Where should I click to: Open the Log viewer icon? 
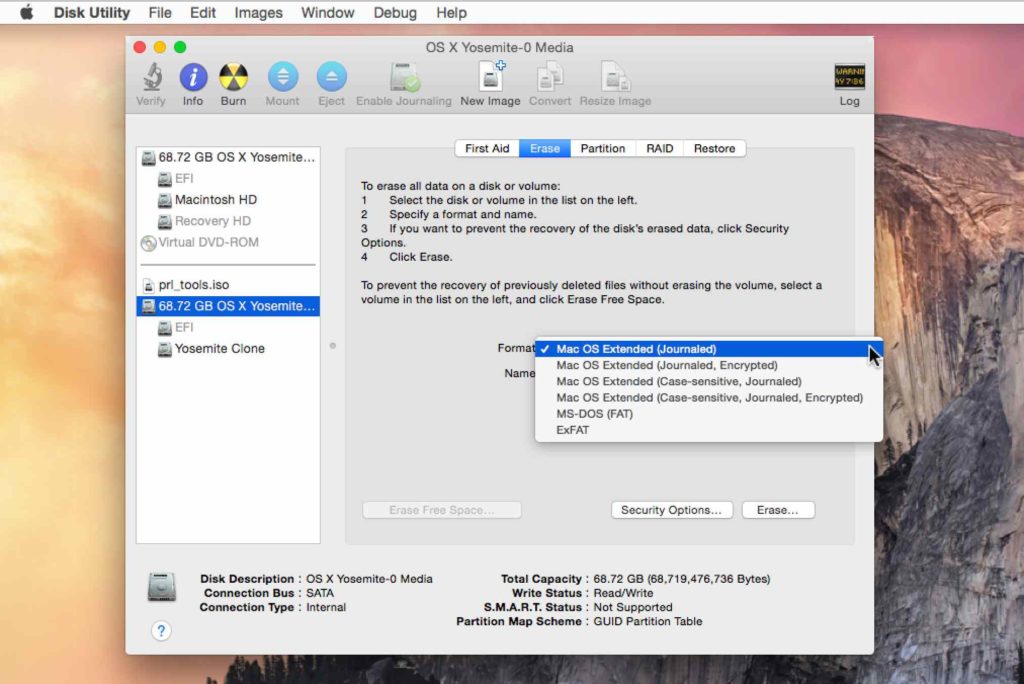click(850, 77)
